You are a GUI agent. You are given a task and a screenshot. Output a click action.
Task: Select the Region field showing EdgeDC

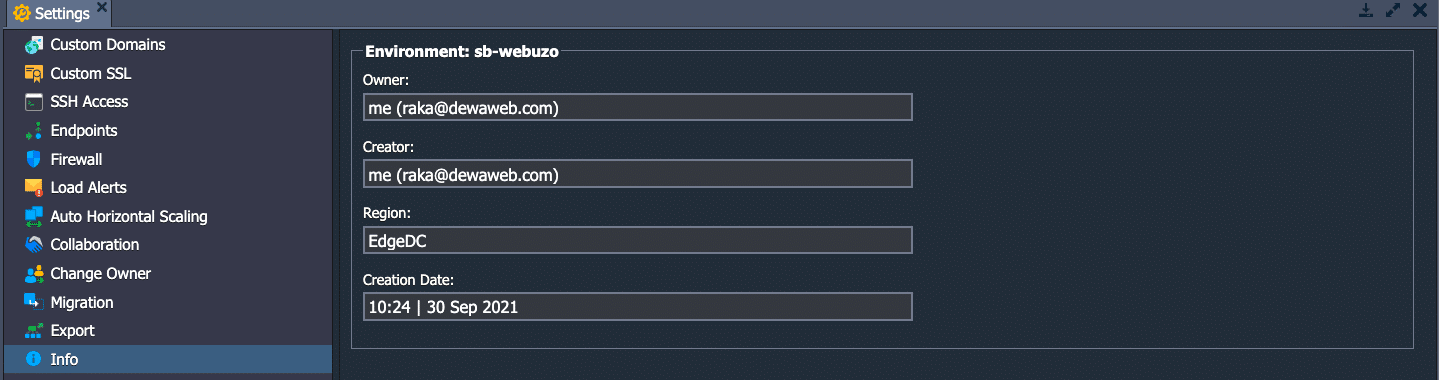638,240
